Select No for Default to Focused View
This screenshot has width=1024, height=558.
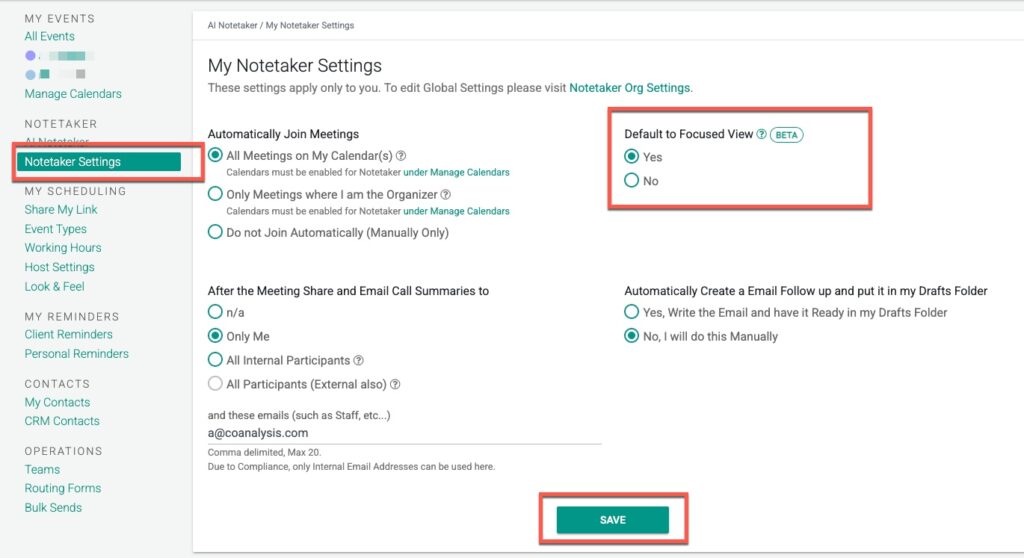click(631, 181)
